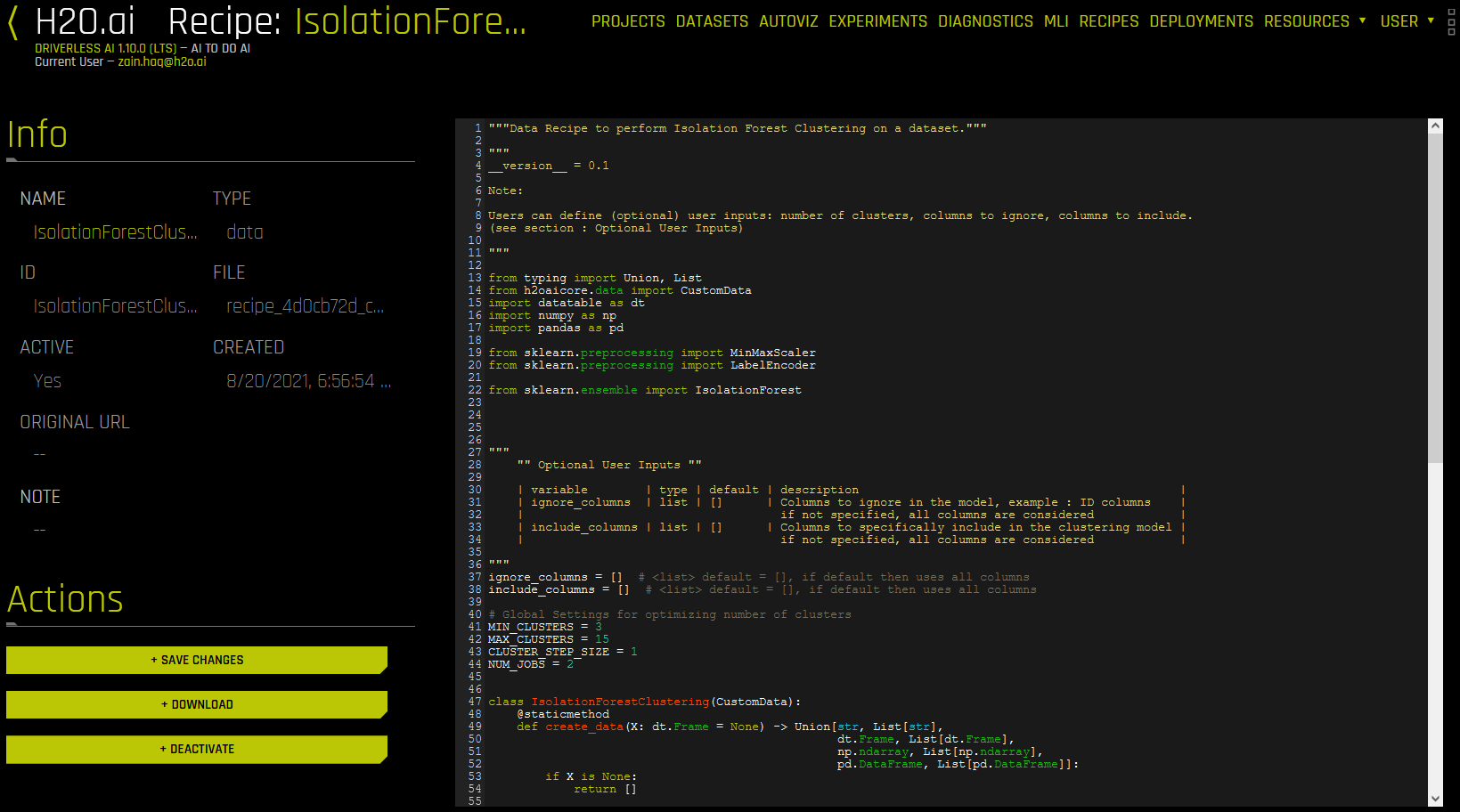Image resolution: width=1460 pixels, height=812 pixels.
Task: Click the Global Settings comment line
Action: (670, 614)
